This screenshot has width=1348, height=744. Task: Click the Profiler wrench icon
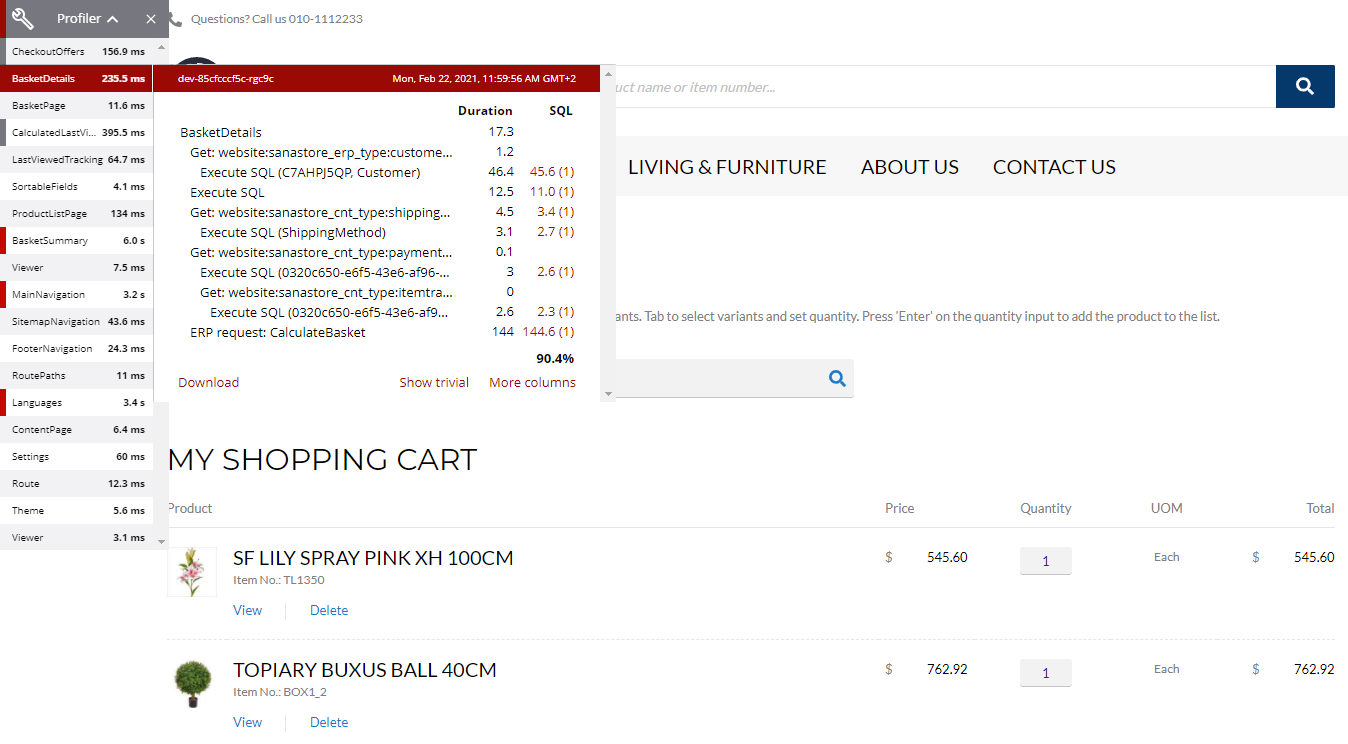pos(23,18)
